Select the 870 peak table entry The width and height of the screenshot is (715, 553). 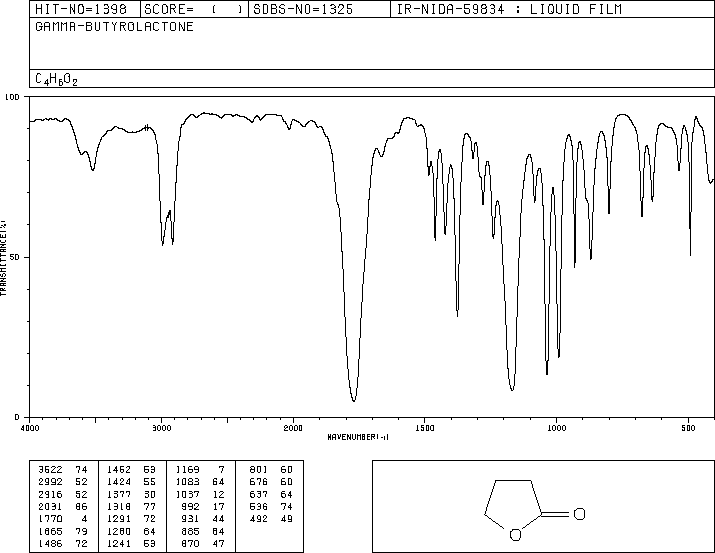pos(203,543)
